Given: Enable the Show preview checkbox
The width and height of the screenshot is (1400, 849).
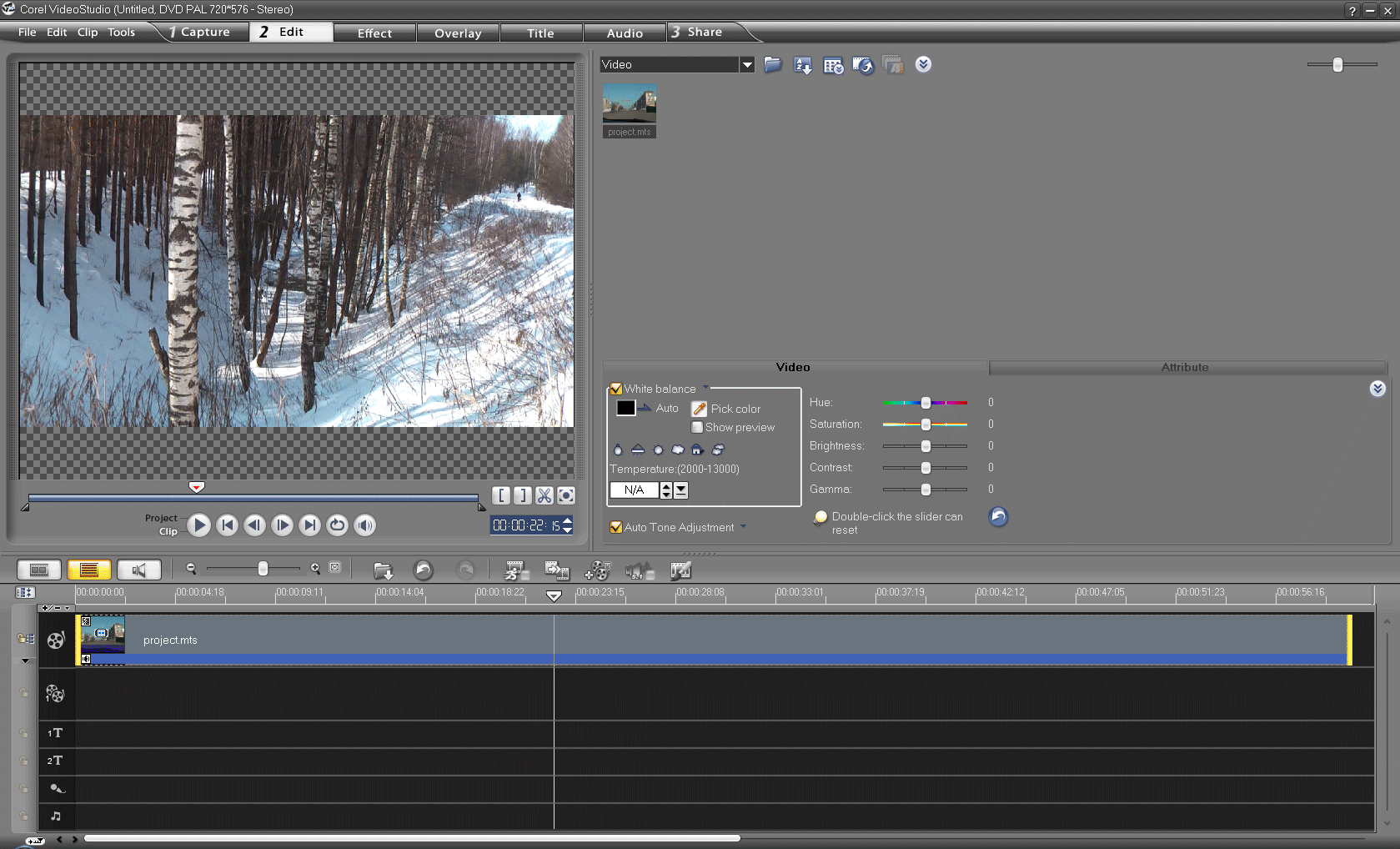Looking at the screenshot, I should [697, 427].
